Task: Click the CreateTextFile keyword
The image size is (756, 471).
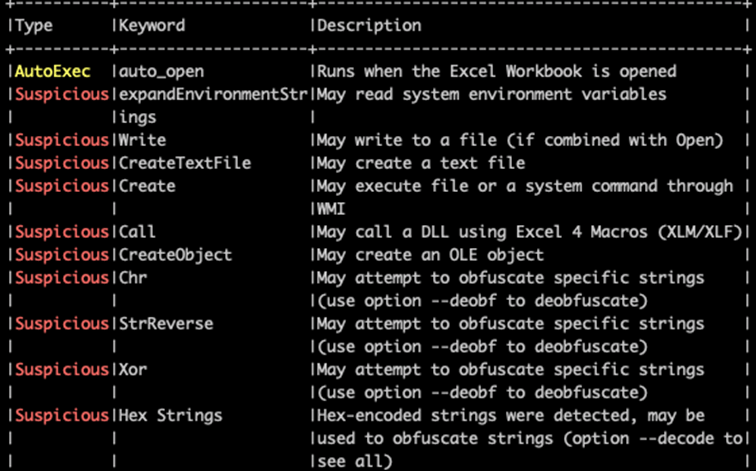Action: tap(185, 163)
